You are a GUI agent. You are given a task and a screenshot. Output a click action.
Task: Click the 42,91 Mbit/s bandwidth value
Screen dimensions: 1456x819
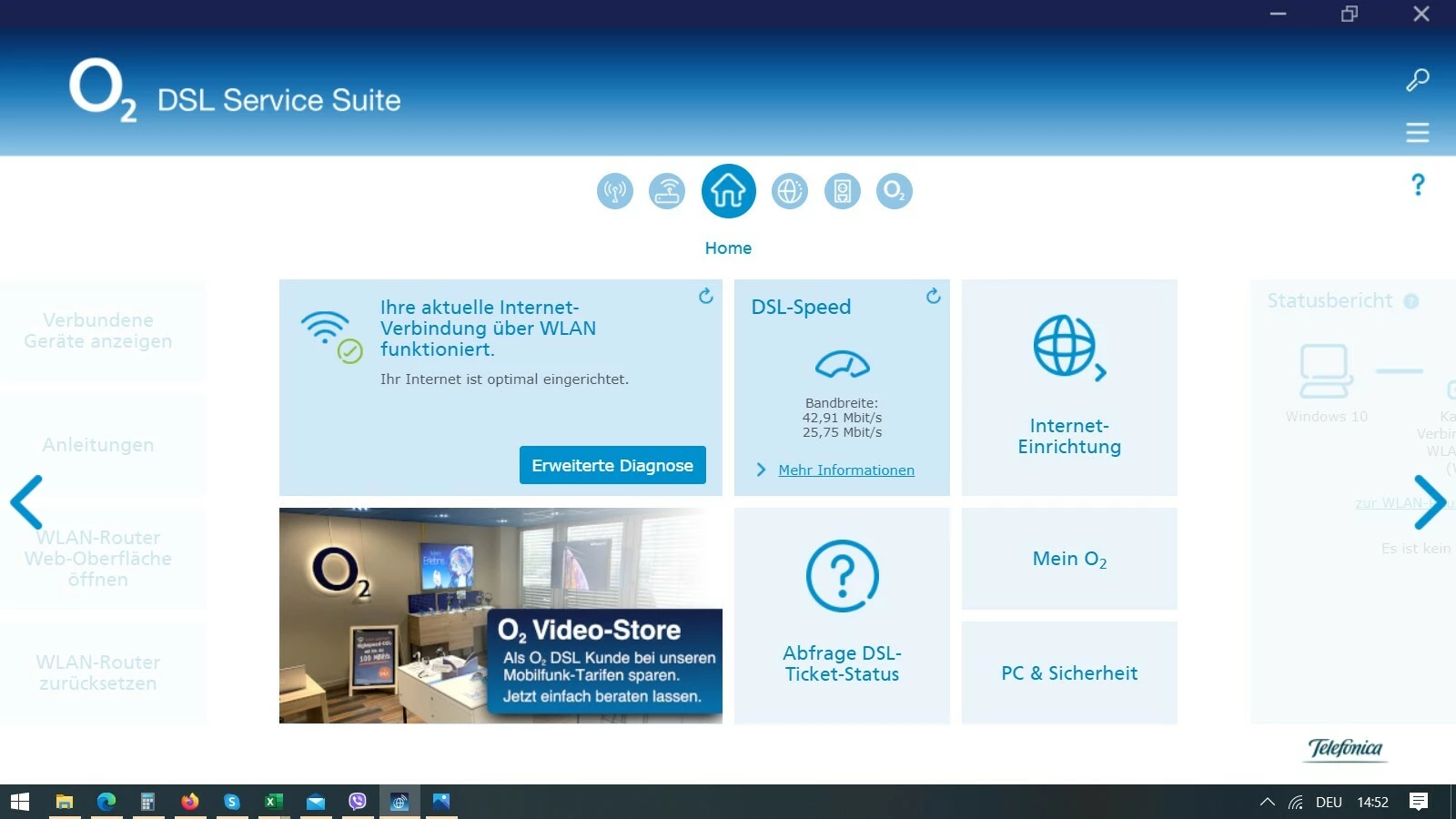842,418
